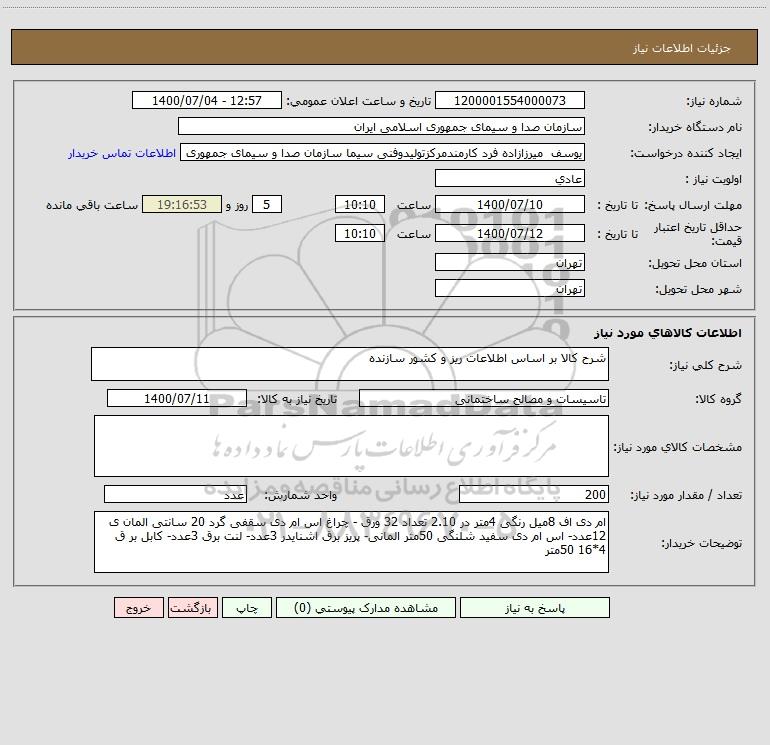Open اطلاعات تماس خریدار link

point(122,153)
